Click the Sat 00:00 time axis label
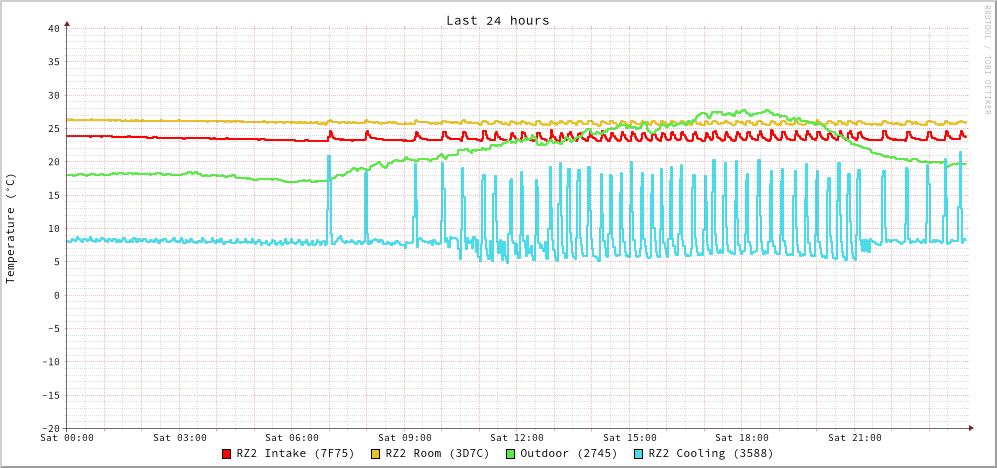997x468 pixels. [67, 437]
